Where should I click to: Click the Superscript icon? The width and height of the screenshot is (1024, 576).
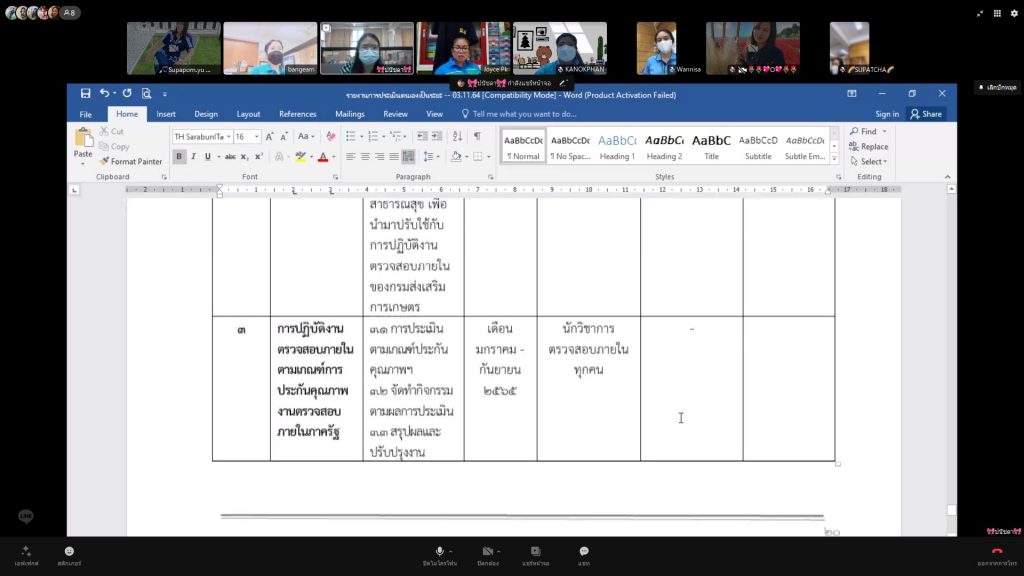click(258, 157)
